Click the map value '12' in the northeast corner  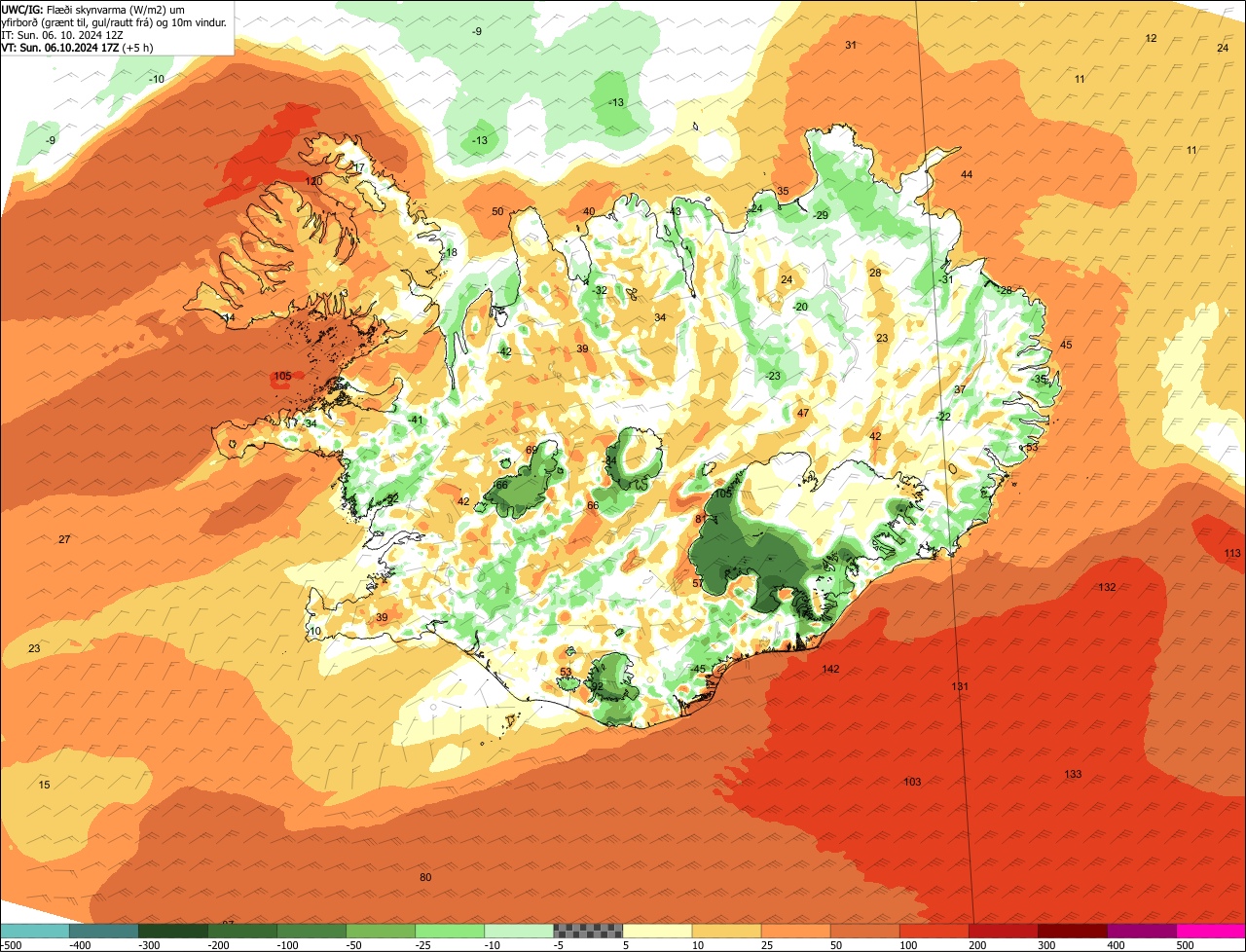click(1151, 38)
